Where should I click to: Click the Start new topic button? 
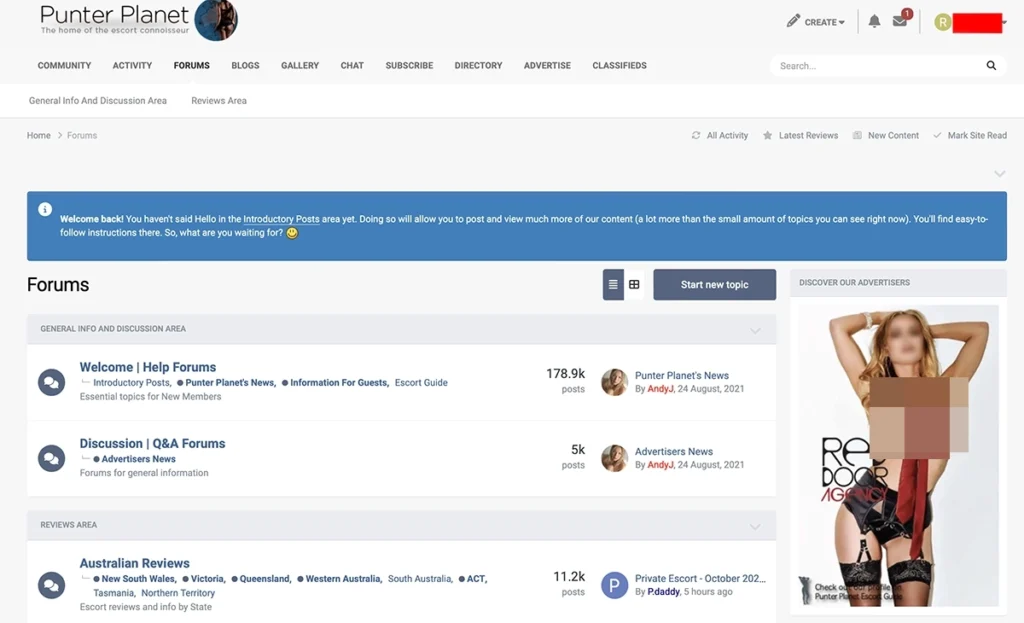[x=714, y=285]
